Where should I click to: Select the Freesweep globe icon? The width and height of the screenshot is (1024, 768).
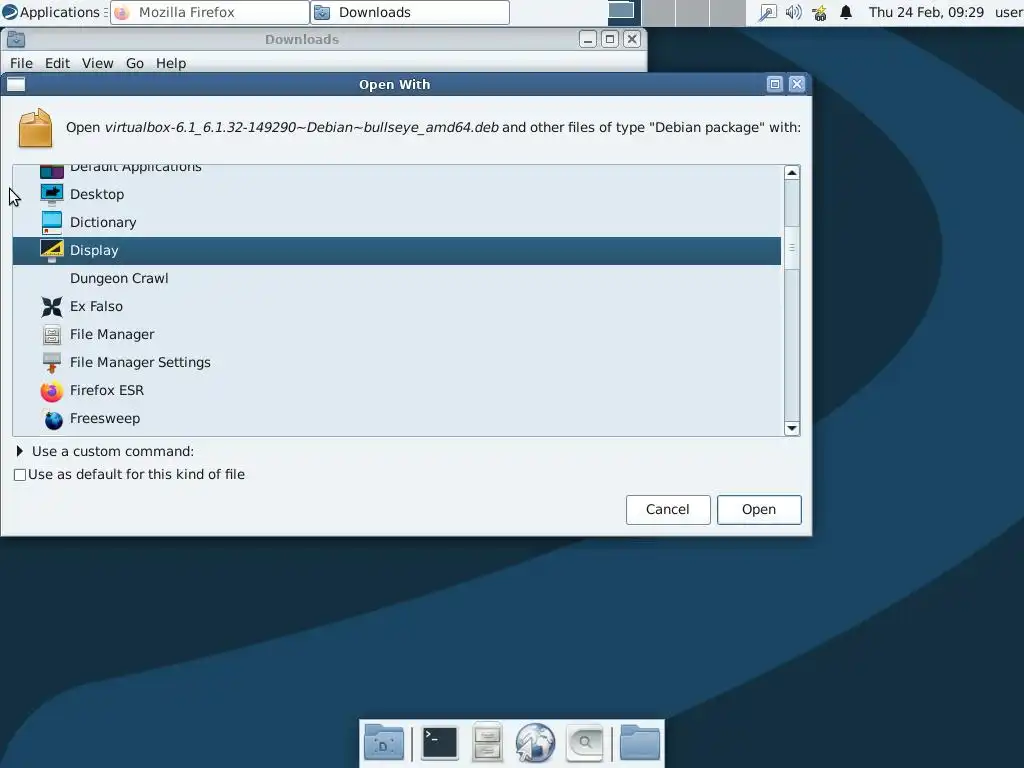click(x=53, y=419)
